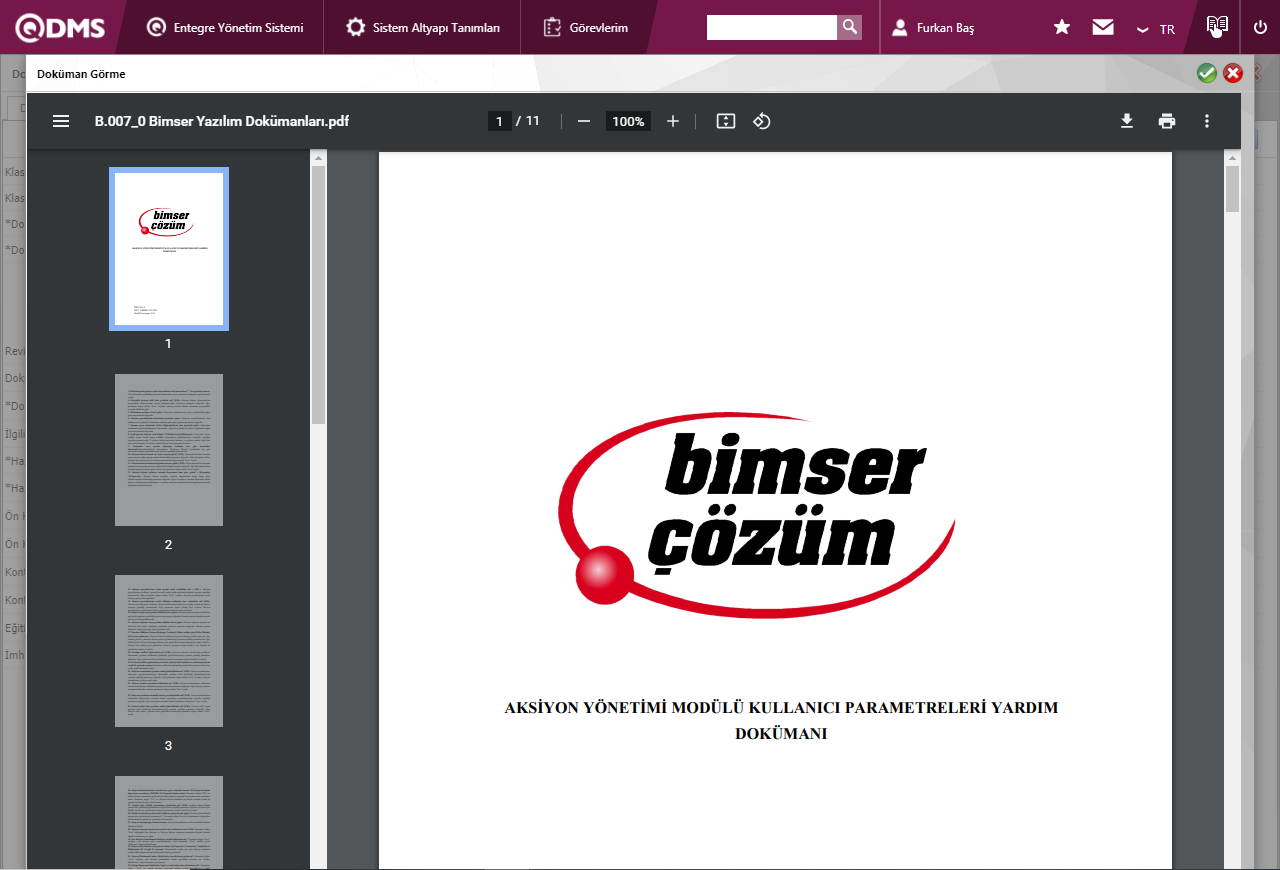Open the Furkan Baş user profile
This screenshot has height=870, width=1280.
point(933,28)
